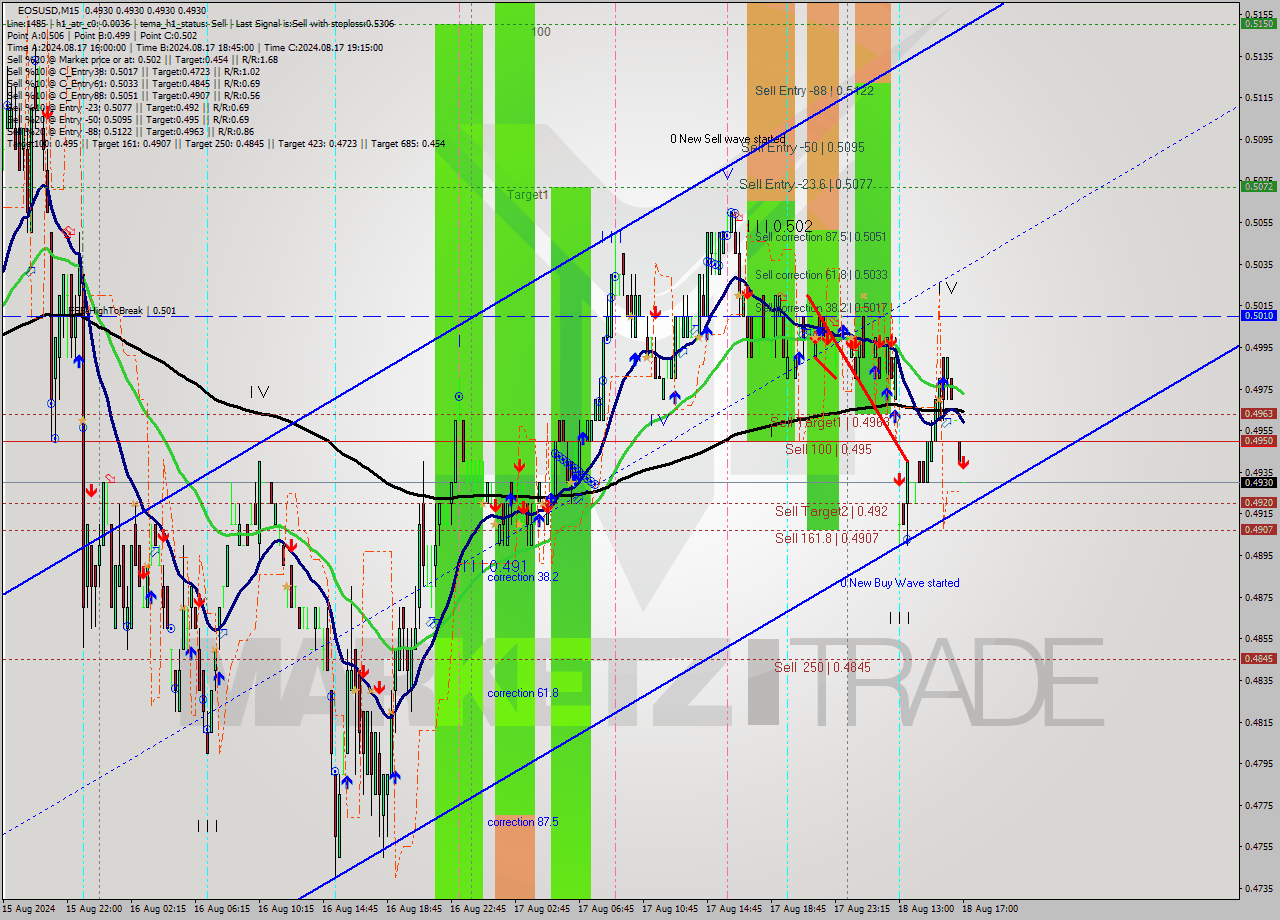
Task: Click the '16 Aug 22:45' time label
Action: pyautogui.click(x=478, y=910)
